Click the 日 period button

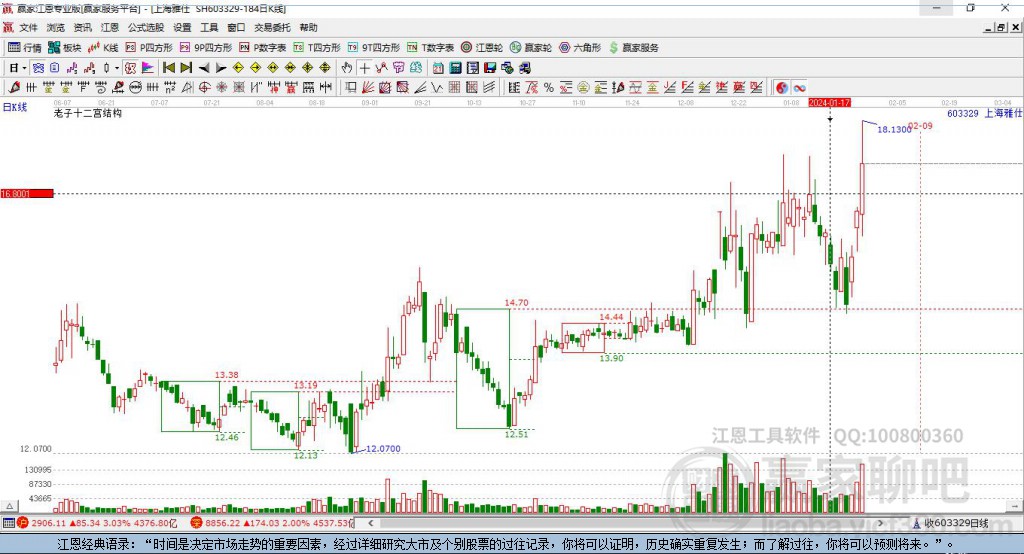click(14, 68)
